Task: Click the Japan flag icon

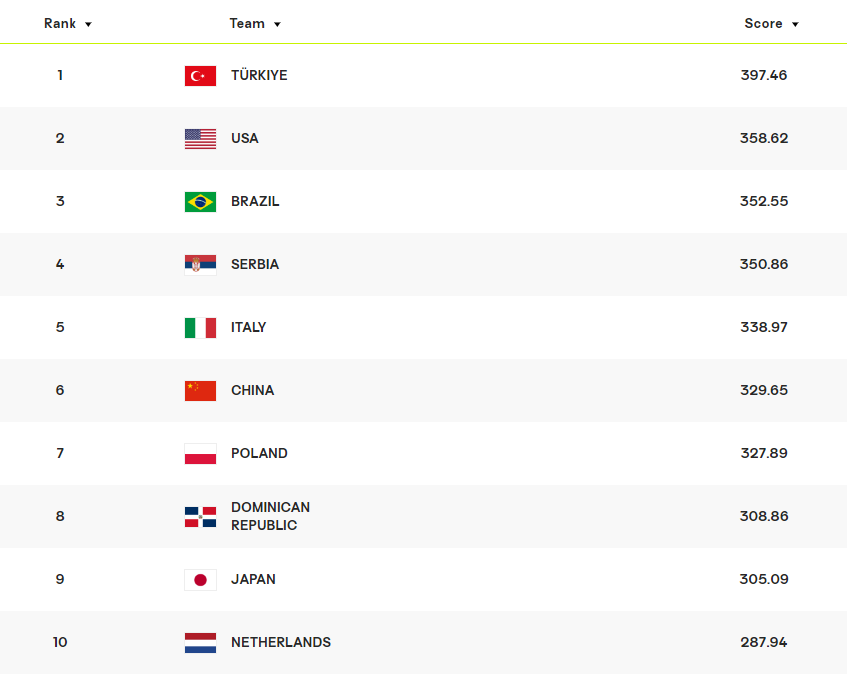Action: 200,580
